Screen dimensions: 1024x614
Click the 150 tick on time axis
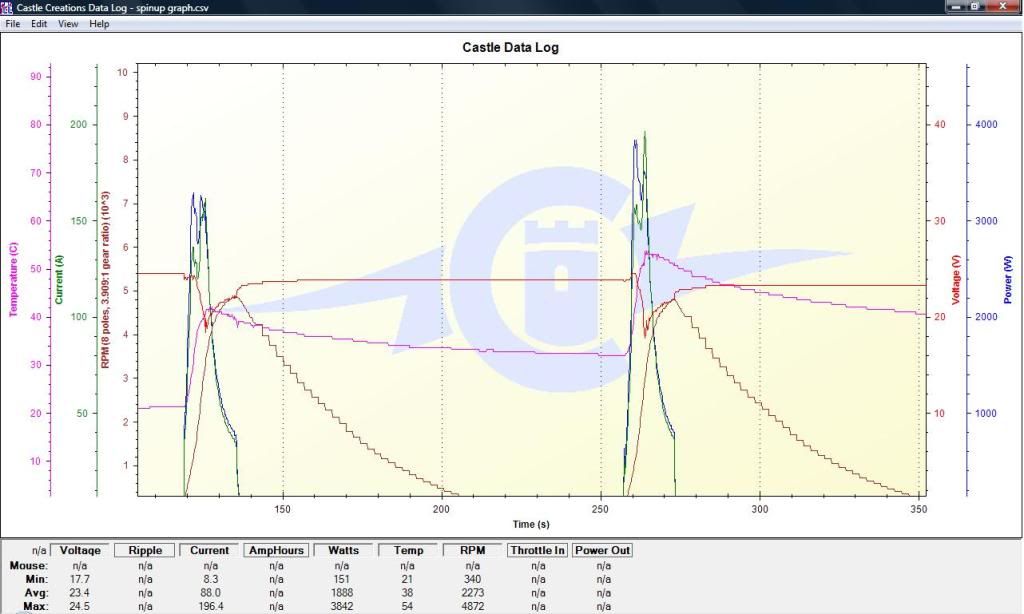283,509
